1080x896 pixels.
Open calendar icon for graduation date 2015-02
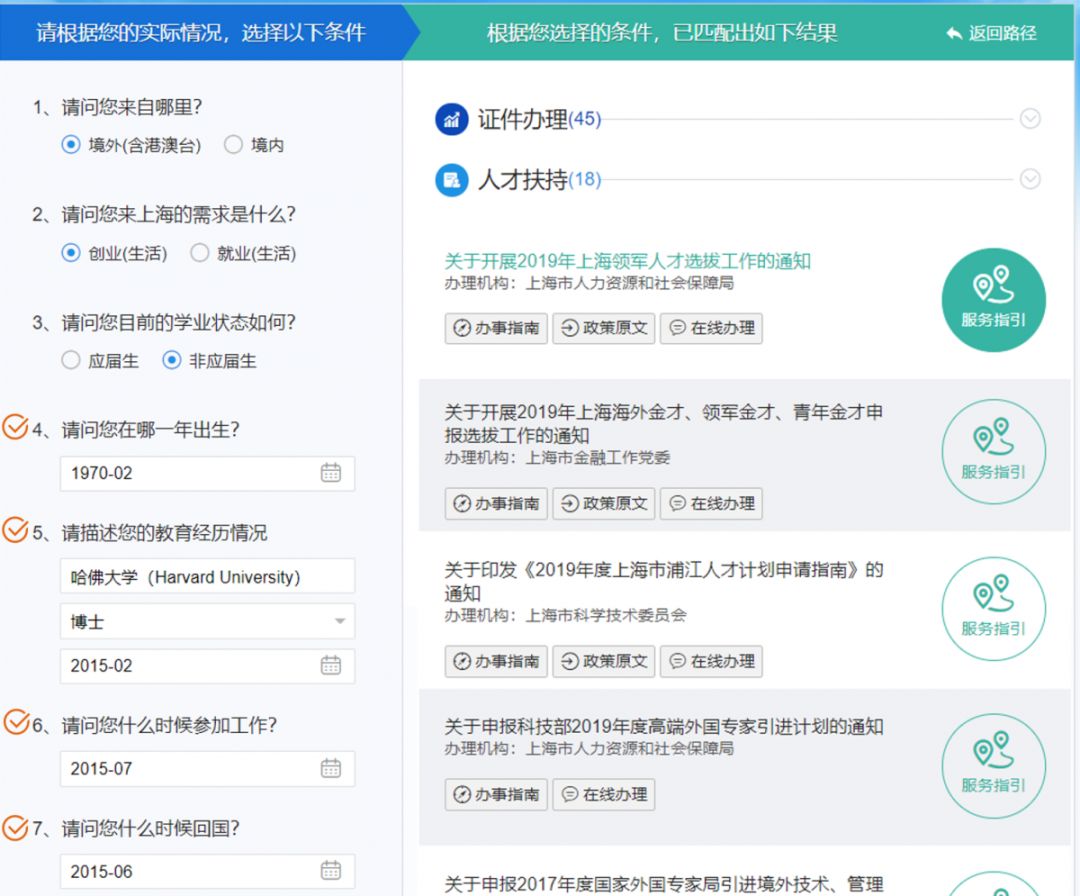(331, 665)
